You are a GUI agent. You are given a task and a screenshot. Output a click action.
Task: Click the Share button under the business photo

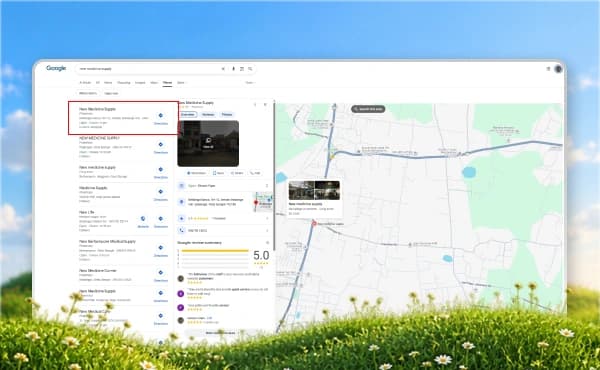pos(237,173)
